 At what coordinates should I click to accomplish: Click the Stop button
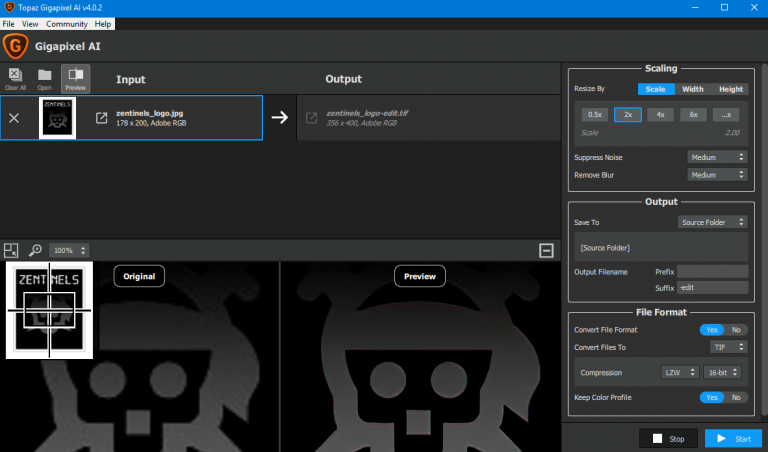[x=668, y=439]
